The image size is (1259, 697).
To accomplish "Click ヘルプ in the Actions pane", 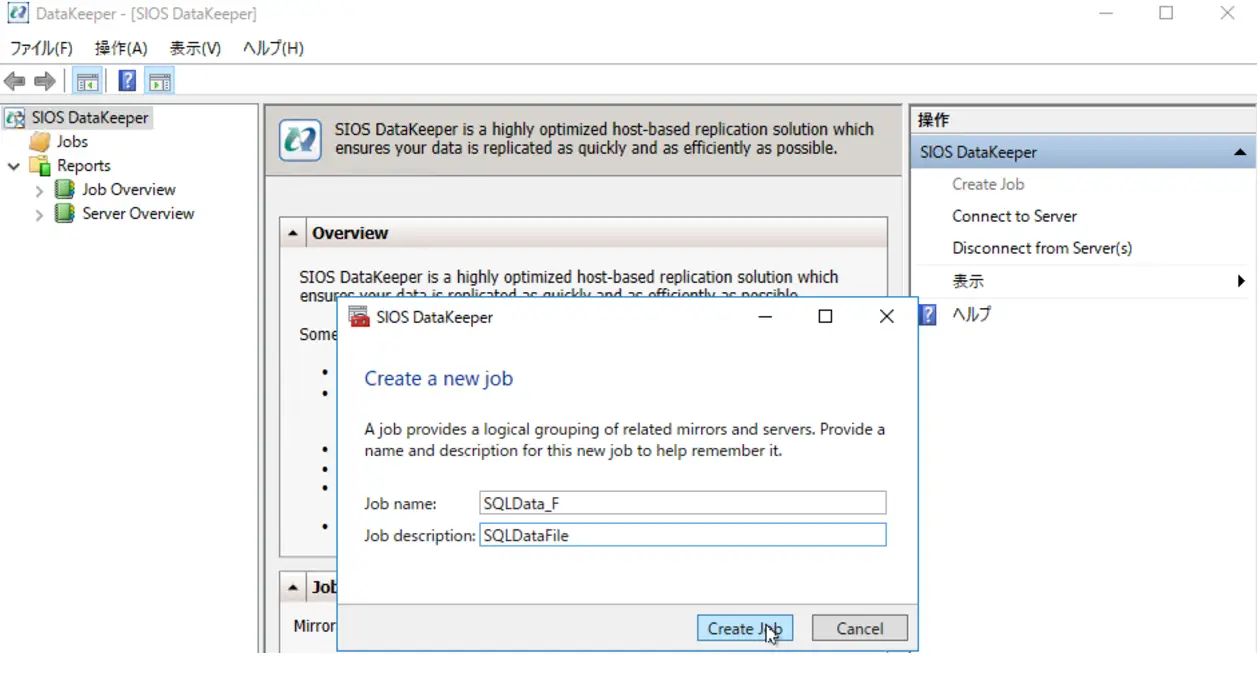I will point(971,315).
